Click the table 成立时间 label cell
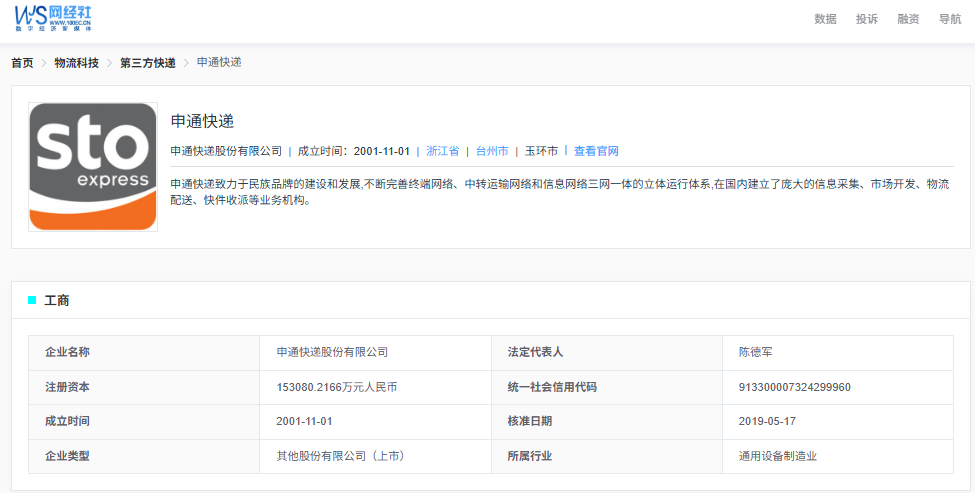 (144, 422)
